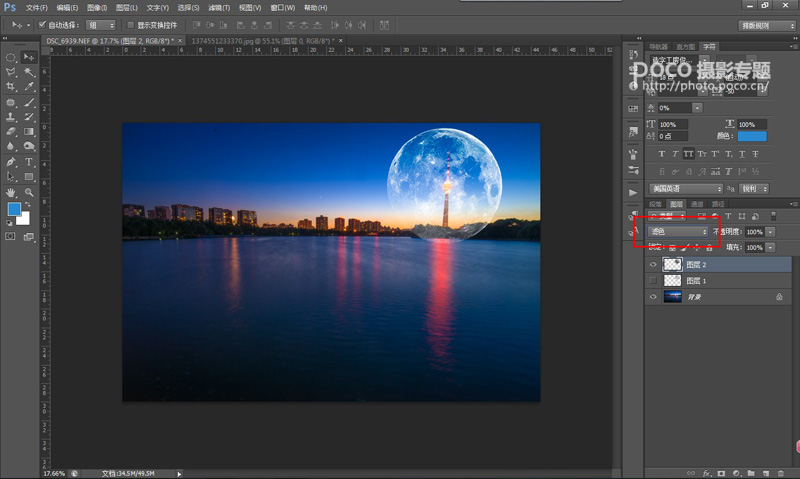This screenshot has width=800, height=479.
Task: Click the 17.66% zoom level field
Action: (54, 473)
